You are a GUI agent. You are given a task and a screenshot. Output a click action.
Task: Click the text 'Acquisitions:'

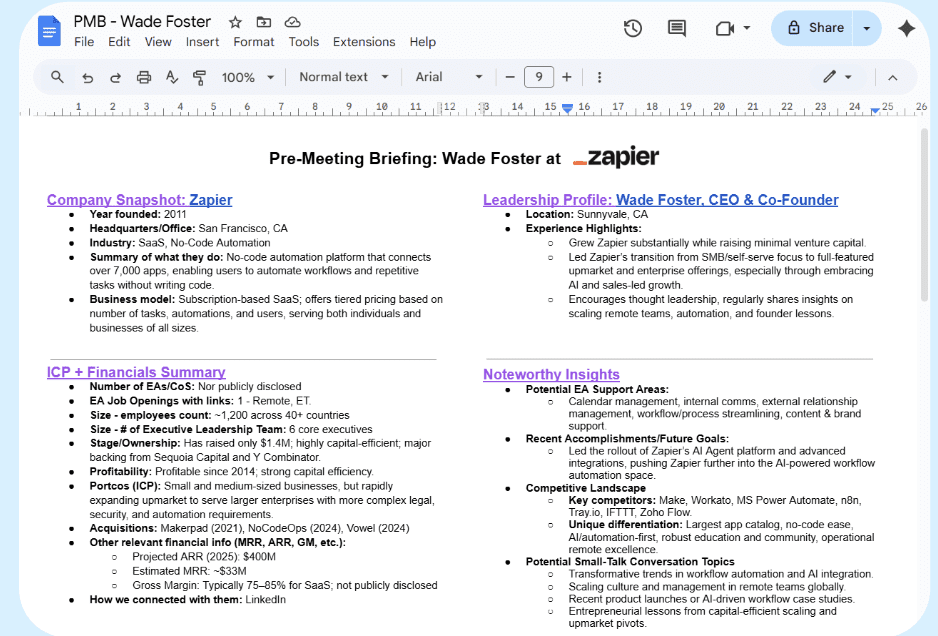123,528
